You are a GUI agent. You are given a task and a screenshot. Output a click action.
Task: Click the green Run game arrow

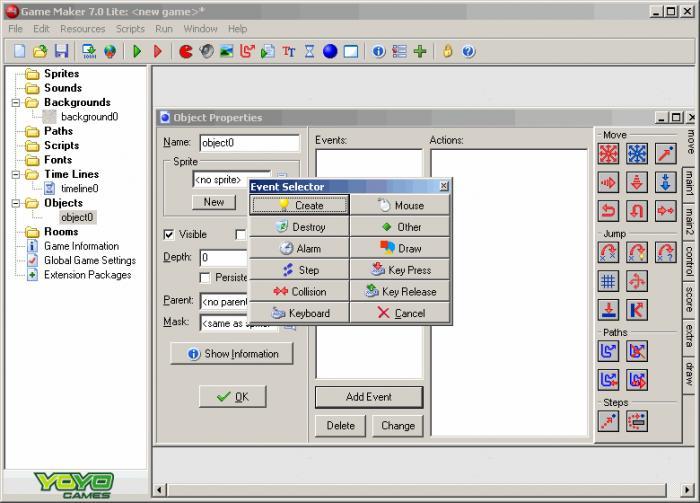tap(138, 51)
